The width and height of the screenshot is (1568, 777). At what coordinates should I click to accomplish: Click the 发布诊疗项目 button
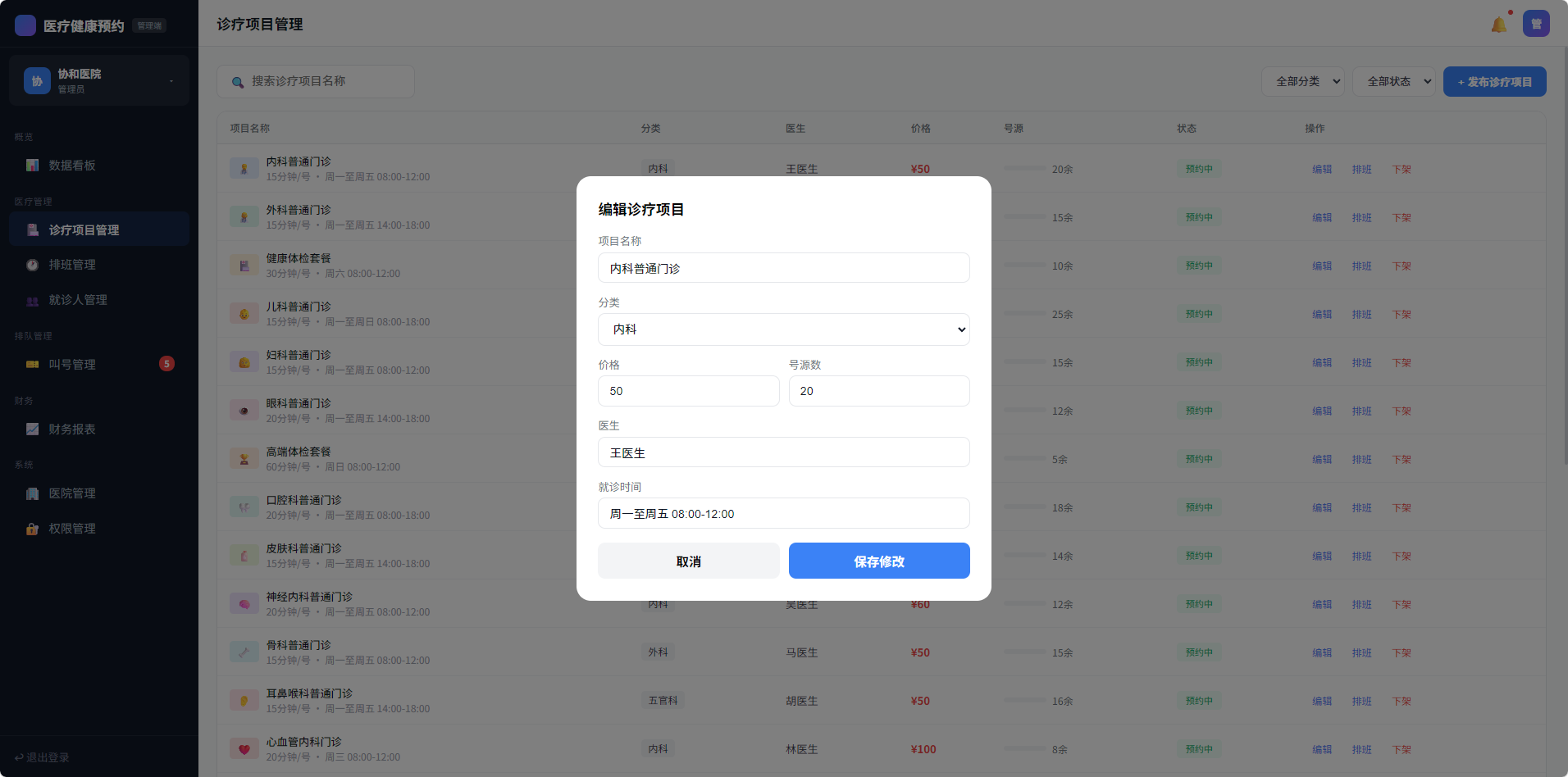tap(1494, 82)
